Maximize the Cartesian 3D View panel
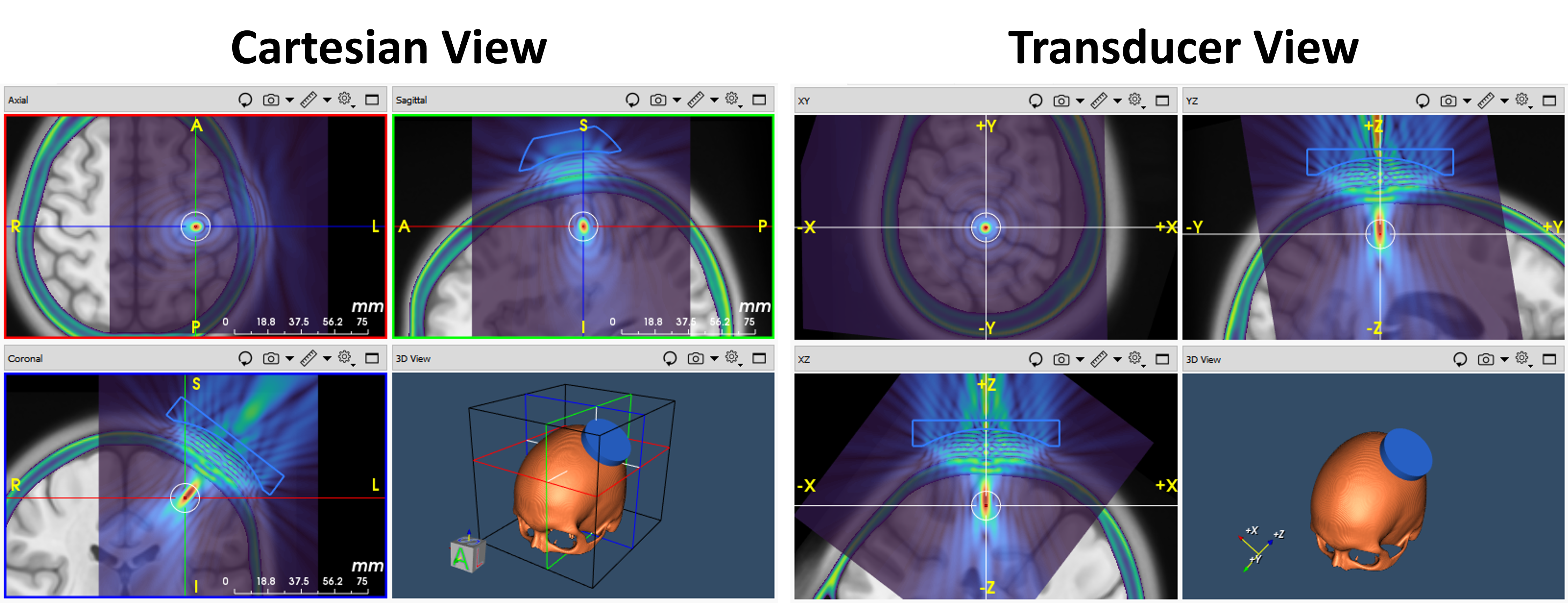The image size is (1568, 603). [x=759, y=359]
